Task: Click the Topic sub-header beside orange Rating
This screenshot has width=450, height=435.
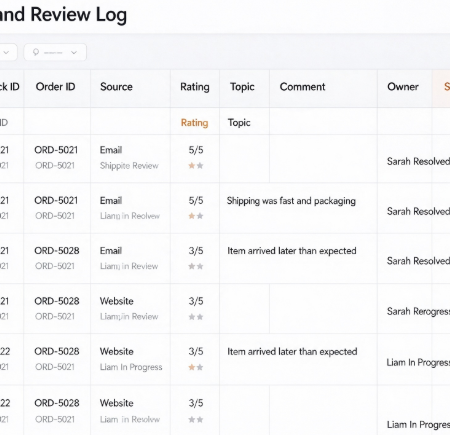Action: [x=239, y=123]
